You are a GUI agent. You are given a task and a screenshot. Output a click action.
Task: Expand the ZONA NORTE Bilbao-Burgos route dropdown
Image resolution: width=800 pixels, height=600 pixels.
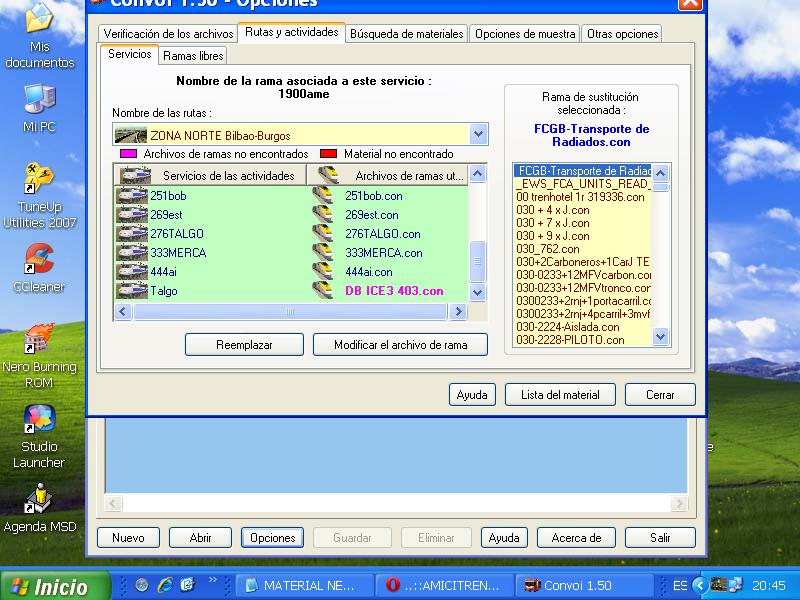tap(478, 134)
